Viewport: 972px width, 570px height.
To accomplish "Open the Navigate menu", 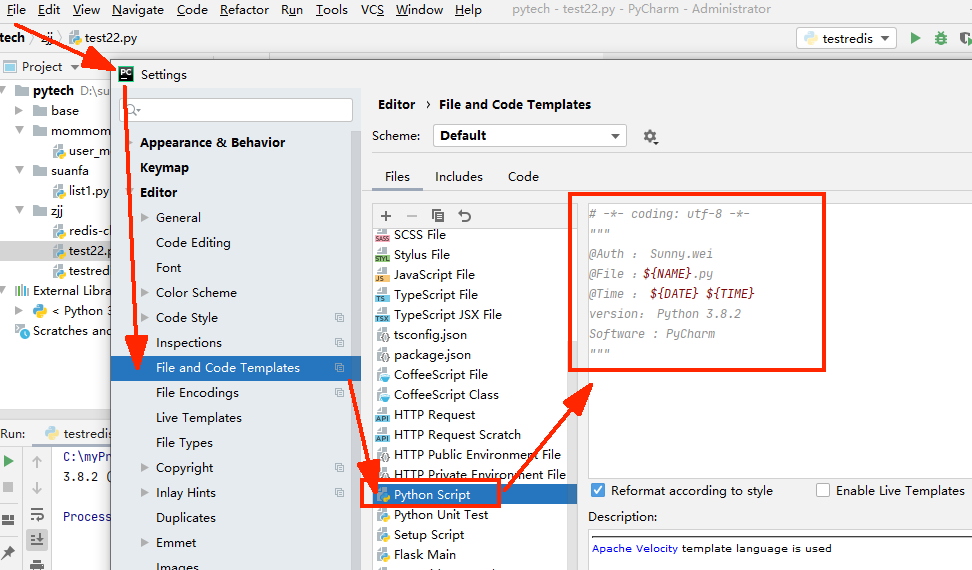I will click(138, 10).
